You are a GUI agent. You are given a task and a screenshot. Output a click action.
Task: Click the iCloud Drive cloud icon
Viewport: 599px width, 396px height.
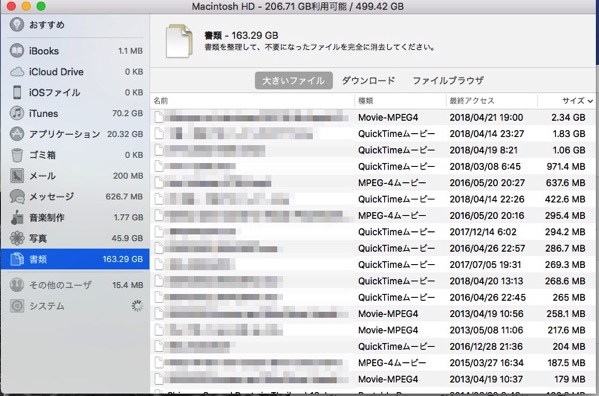pyautogui.click(x=17, y=71)
